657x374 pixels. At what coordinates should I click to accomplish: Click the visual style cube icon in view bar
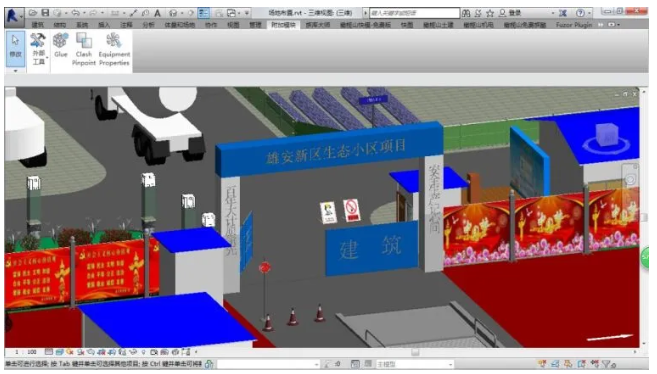[x=59, y=352]
